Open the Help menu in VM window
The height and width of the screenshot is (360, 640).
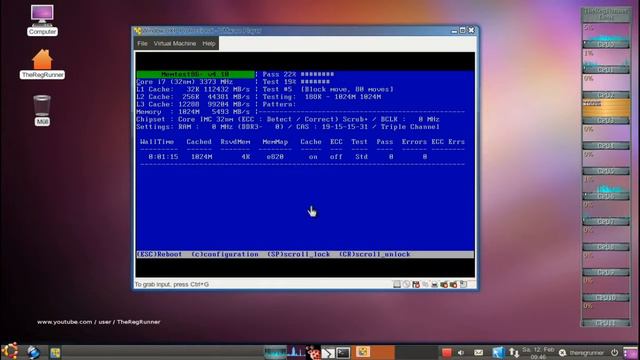[209, 43]
